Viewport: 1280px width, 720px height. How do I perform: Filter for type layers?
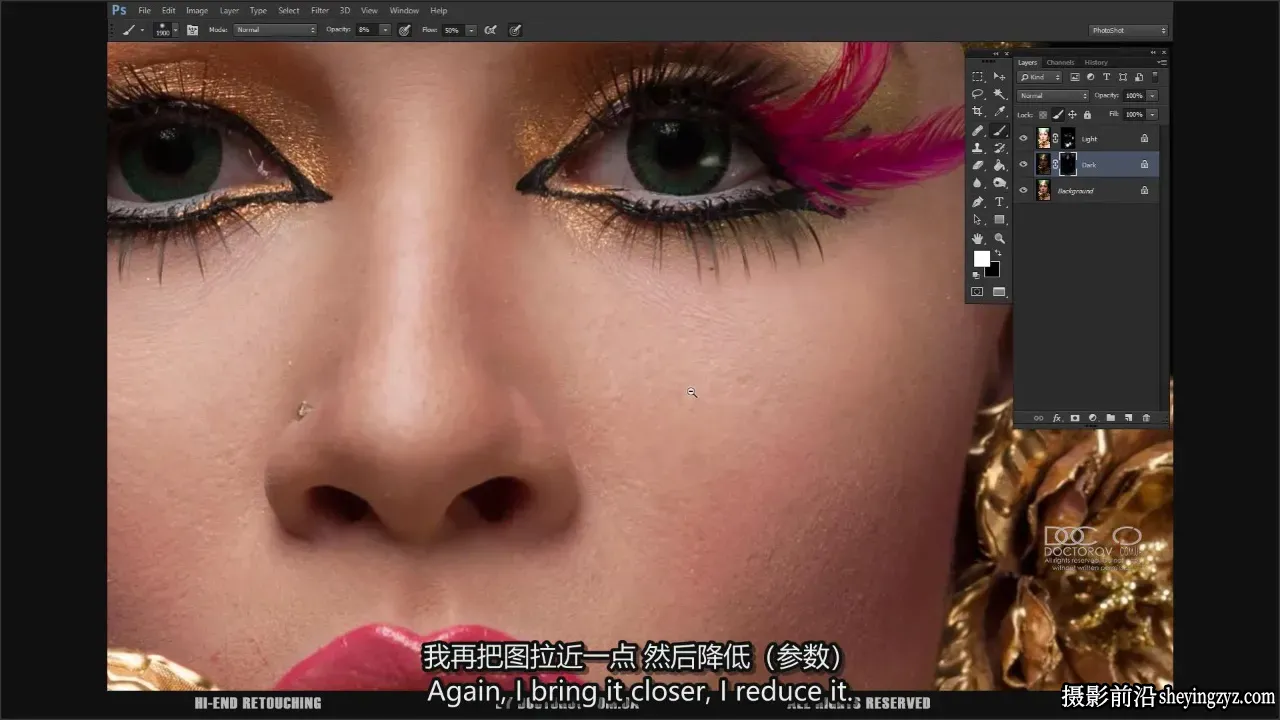(x=1106, y=77)
